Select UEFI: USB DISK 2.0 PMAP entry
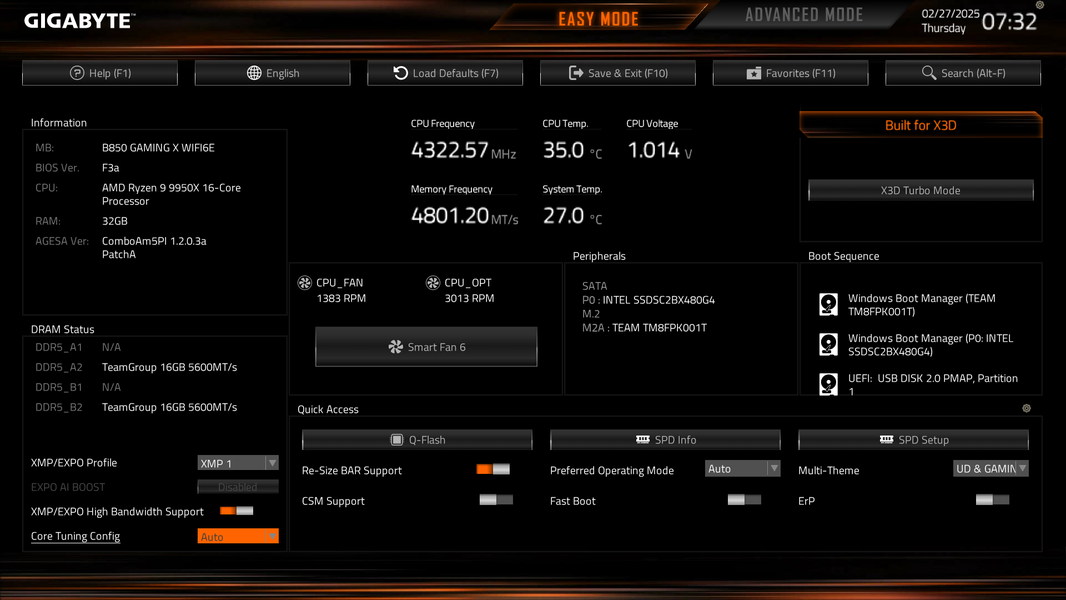Screen dimensions: 1066x600 pos(933,385)
